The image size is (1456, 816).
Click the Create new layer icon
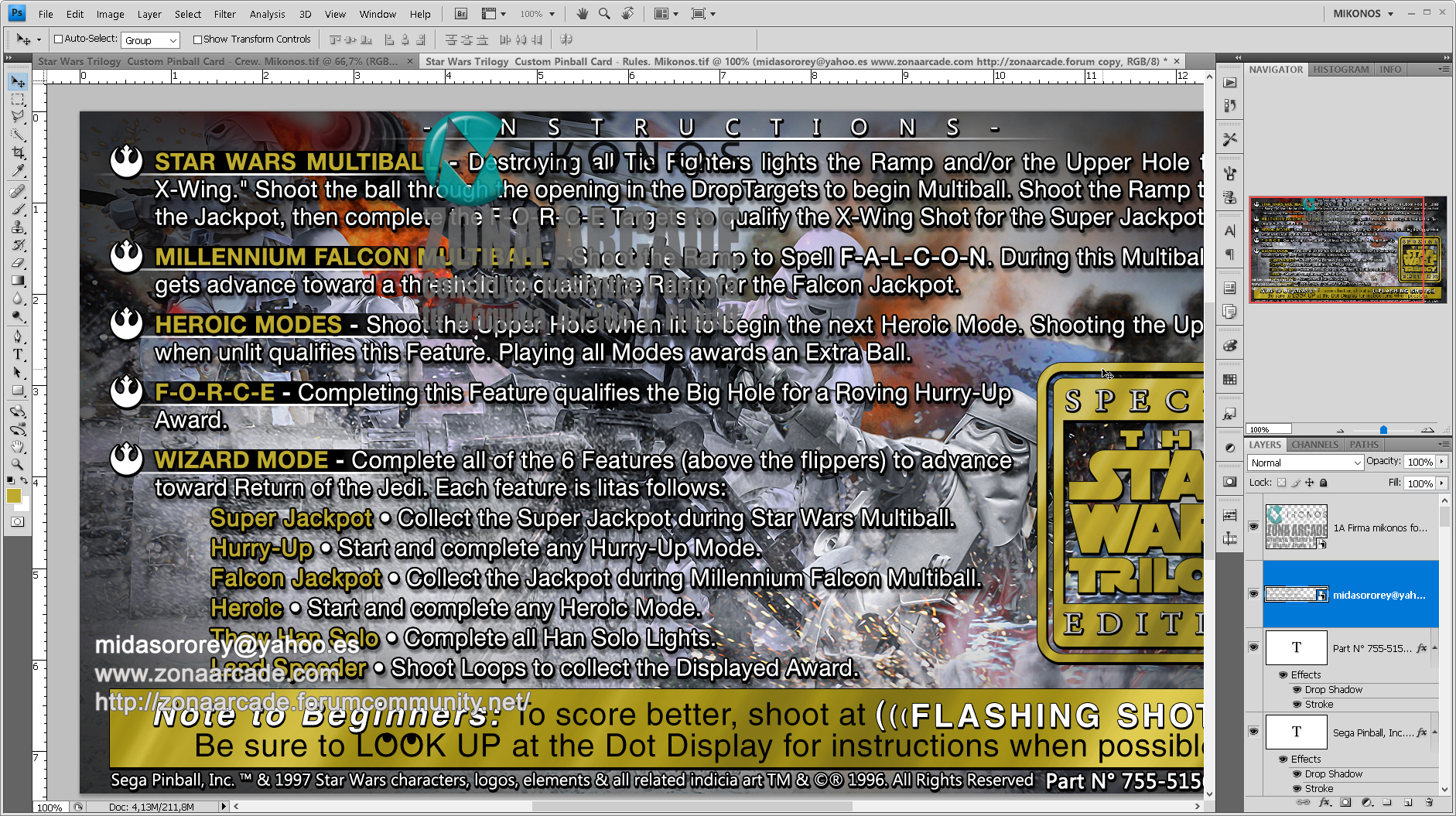pyautogui.click(x=1408, y=803)
